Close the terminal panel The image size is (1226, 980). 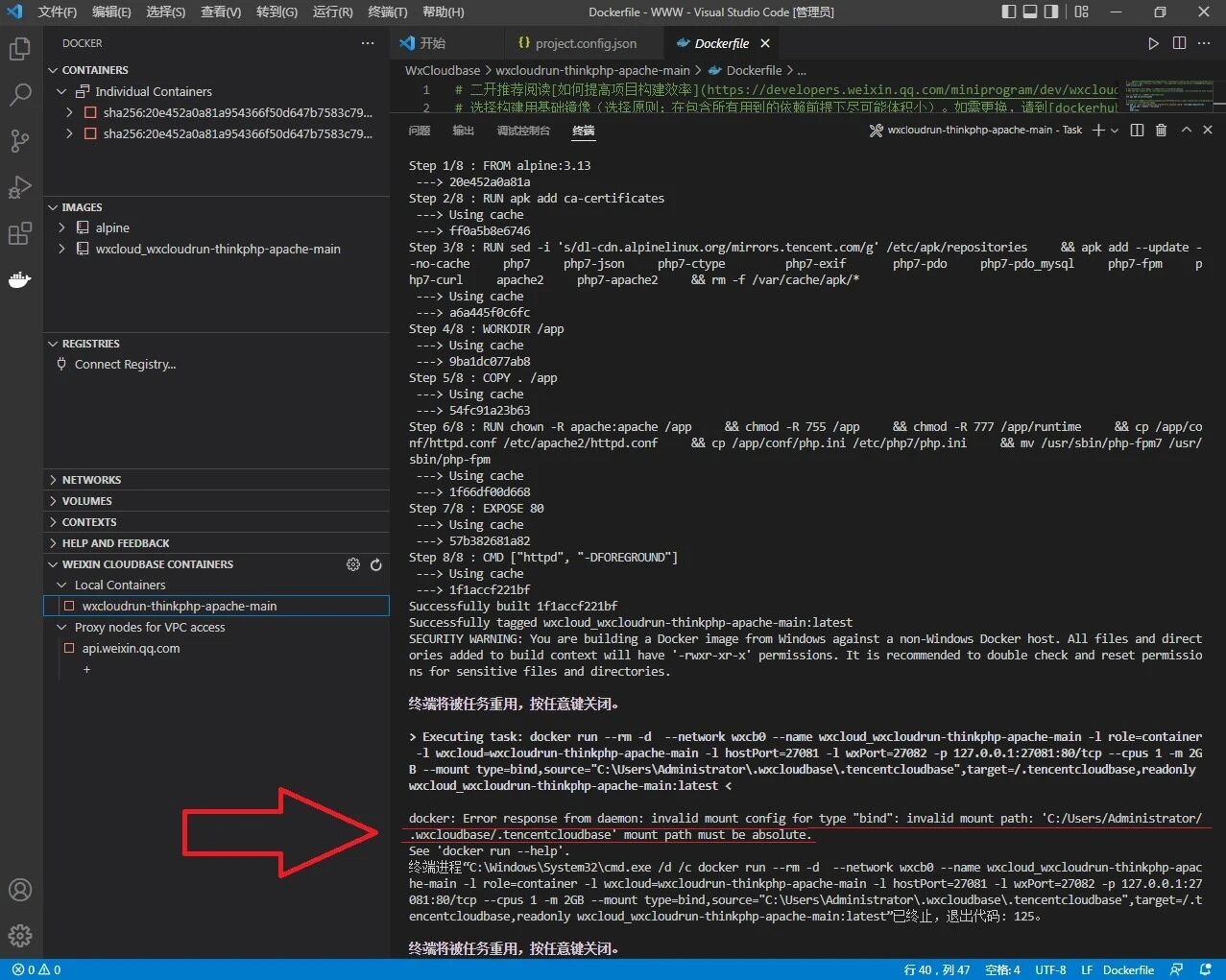click(x=1208, y=130)
